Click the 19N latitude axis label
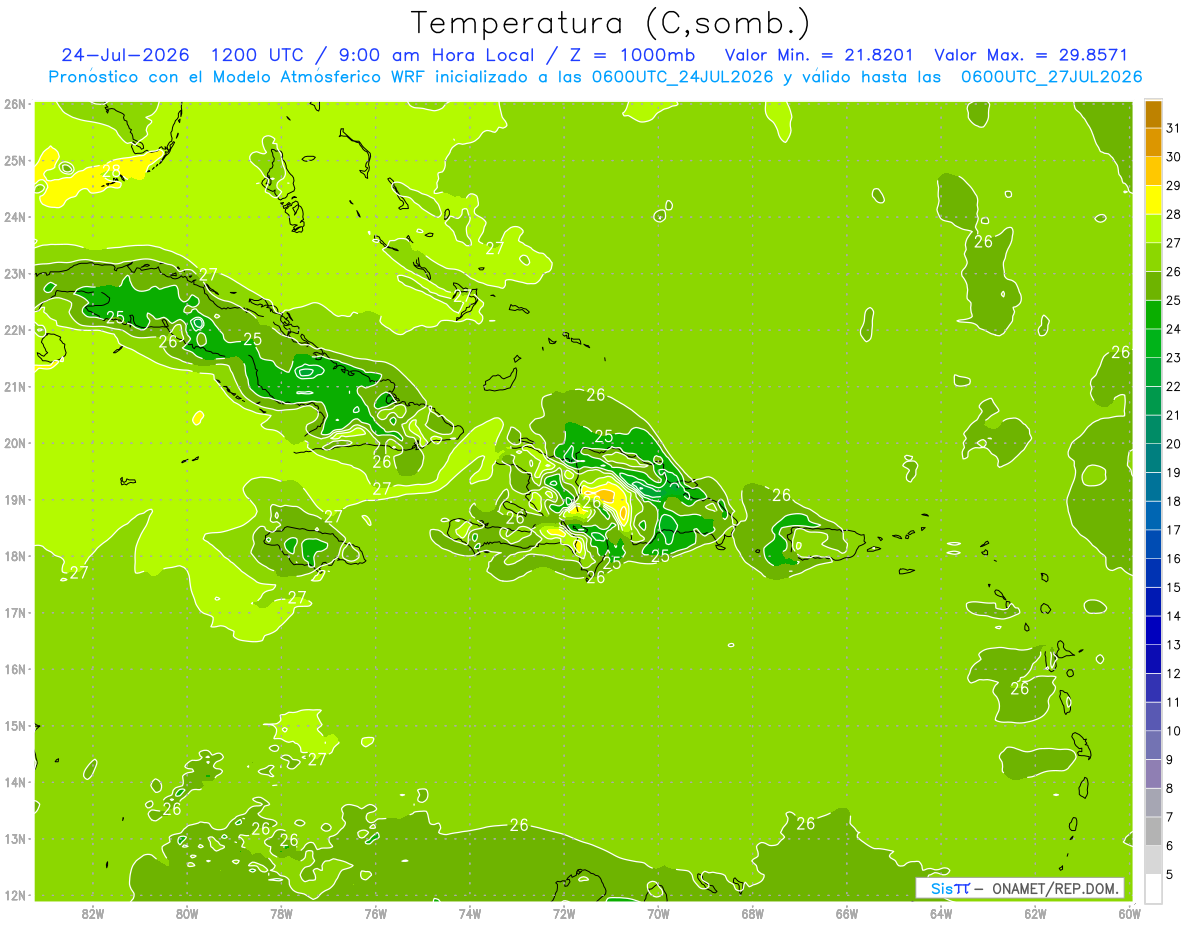This screenshot has height=927, width=1200. tap(15, 499)
